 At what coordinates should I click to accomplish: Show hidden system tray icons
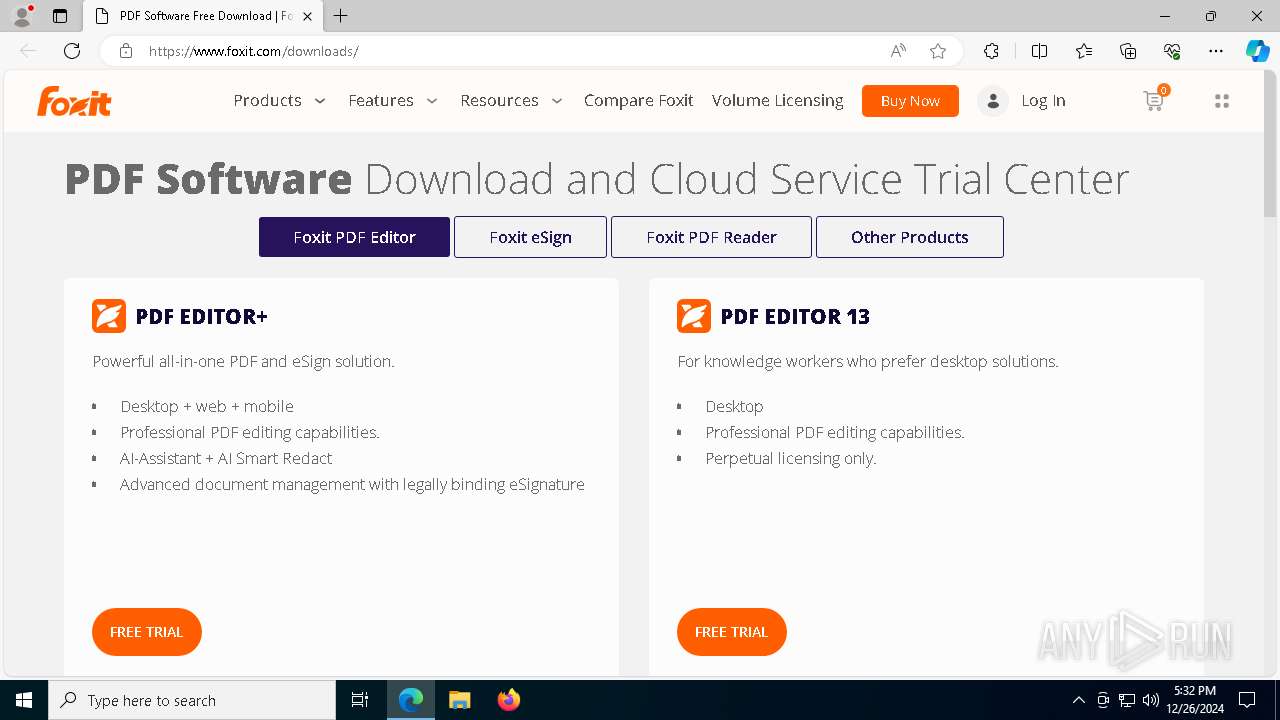1078,700
